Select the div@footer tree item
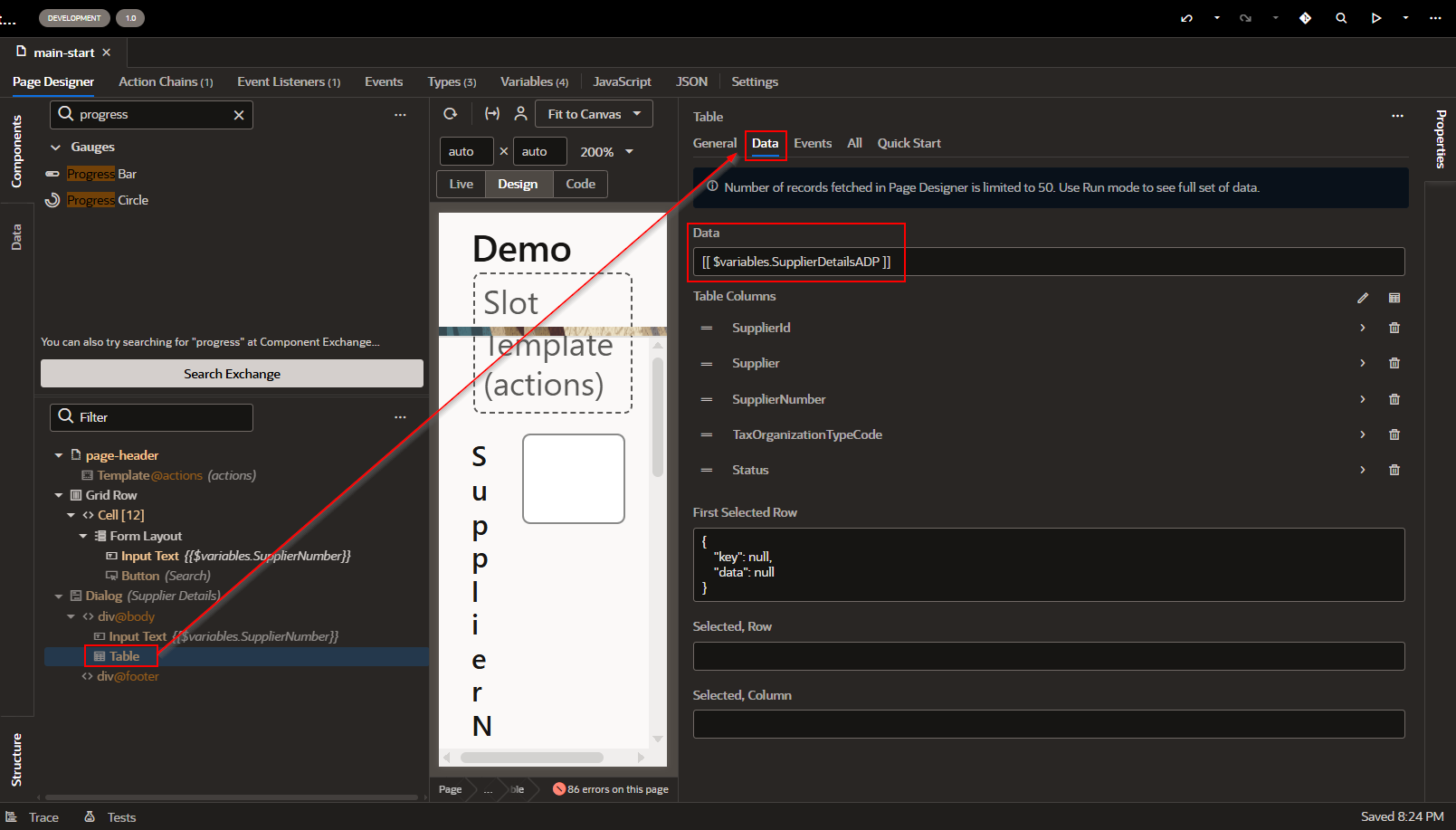Image resolution: width=1456 pixels, height=830 pixels. (120, 676)
